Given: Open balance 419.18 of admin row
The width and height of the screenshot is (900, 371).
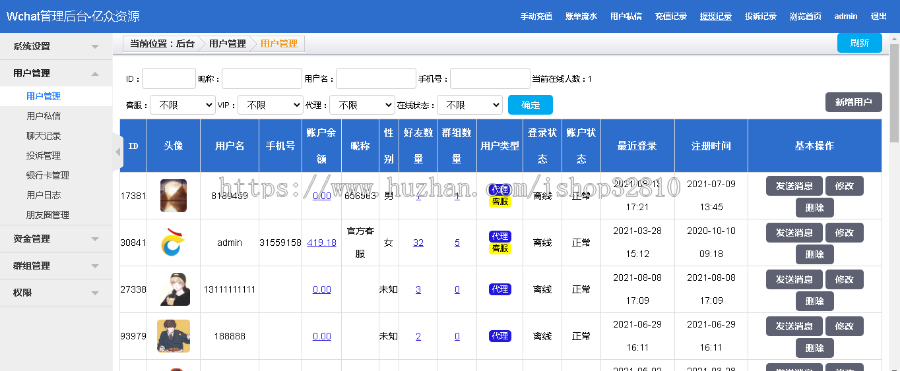Looking at the screenshot, I should [x=321, y=242].
